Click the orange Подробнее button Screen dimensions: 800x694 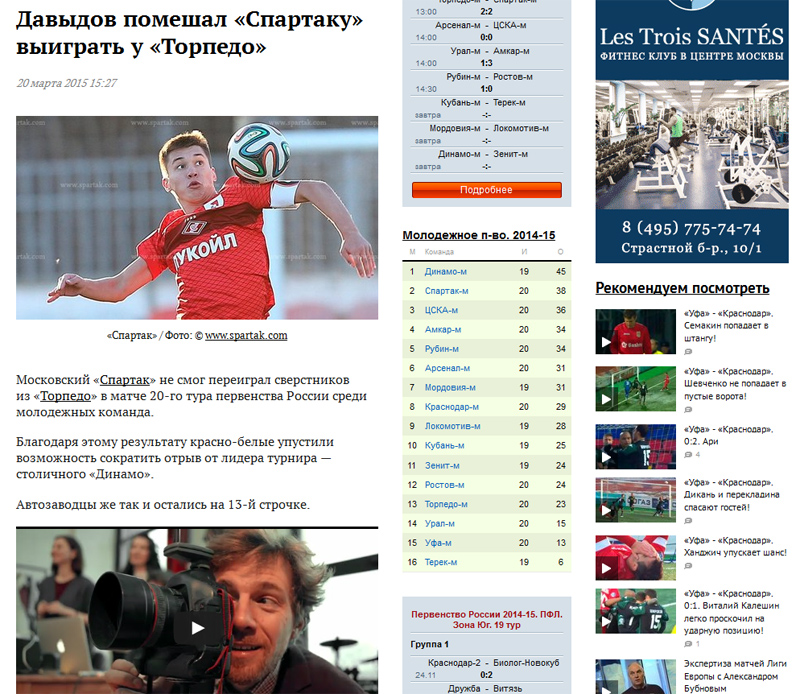pyautogui.click(x=487, y=190)
